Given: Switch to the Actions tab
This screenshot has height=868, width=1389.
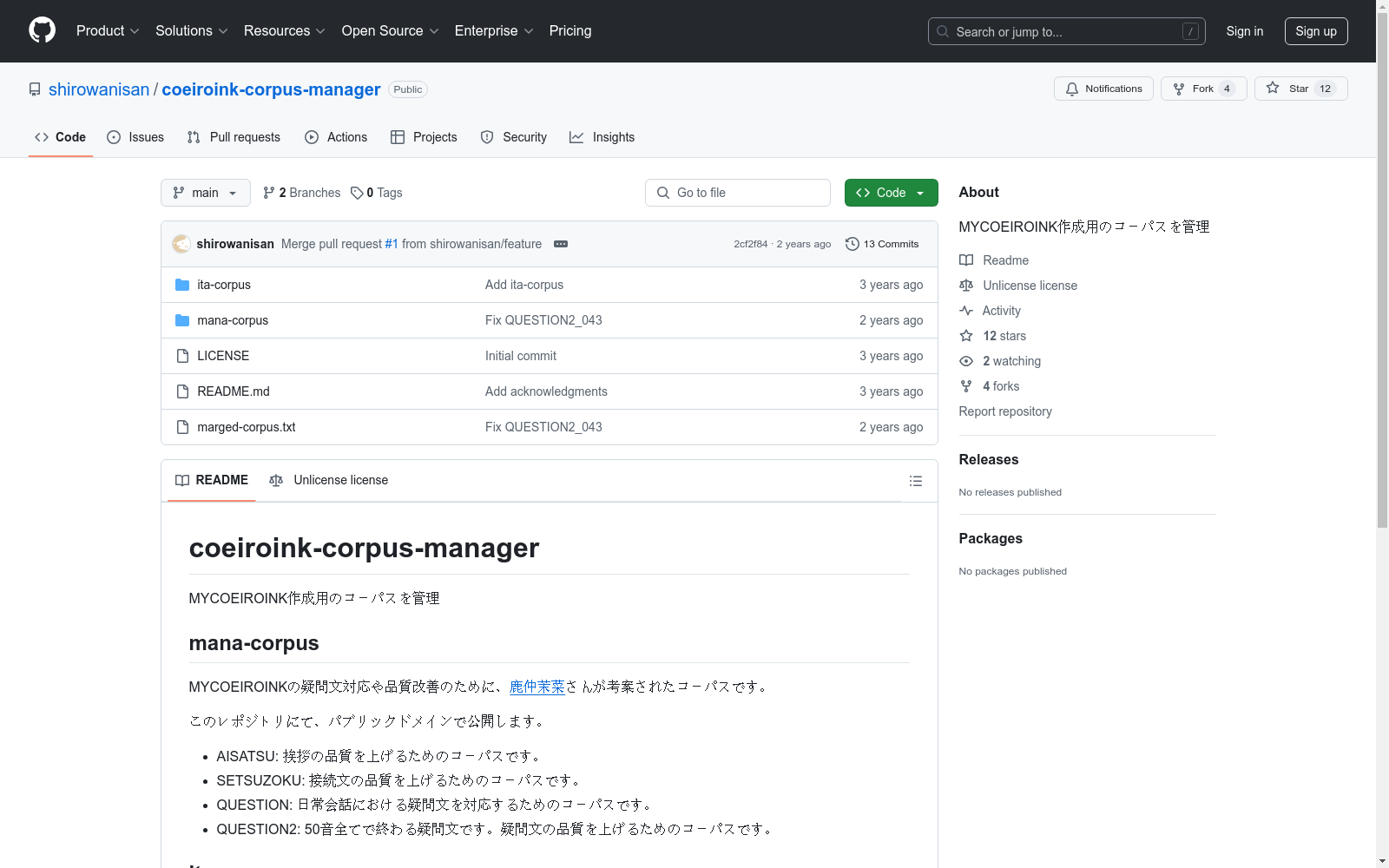Looking at the screenshot, I should 336,137.
